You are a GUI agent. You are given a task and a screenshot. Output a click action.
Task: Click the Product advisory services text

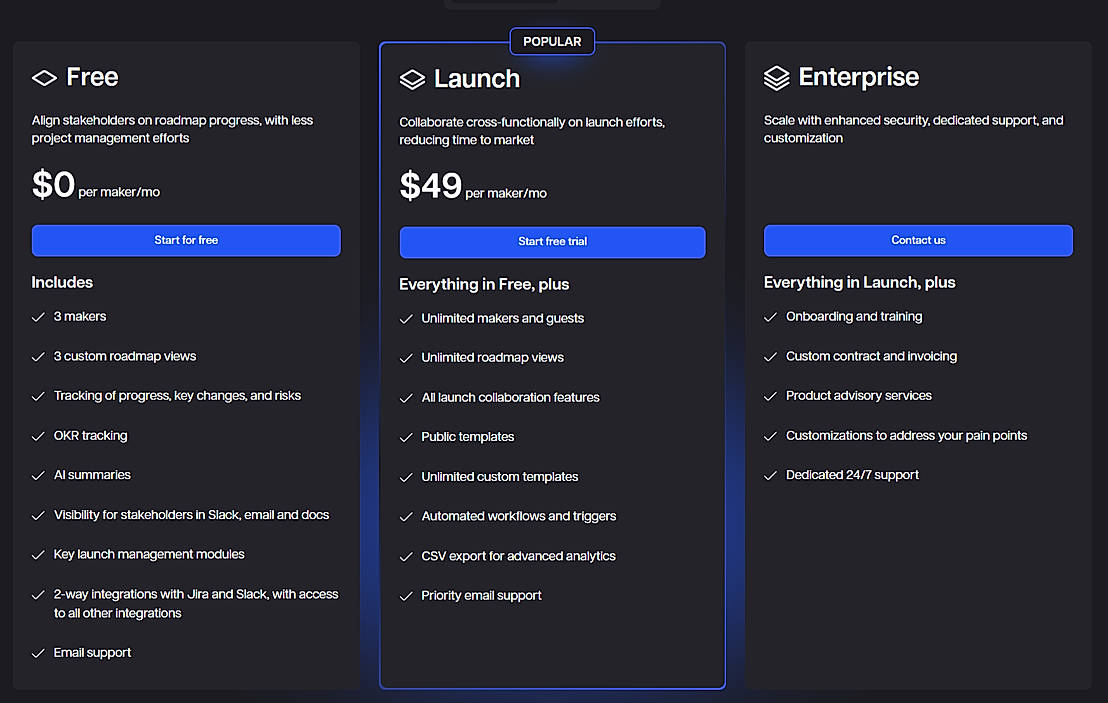coord(859,396)
